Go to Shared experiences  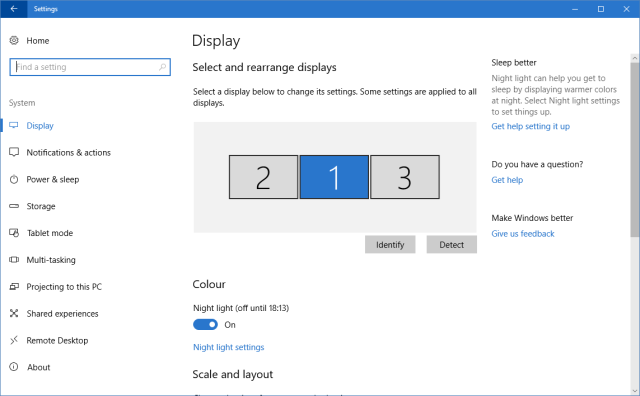62,314
